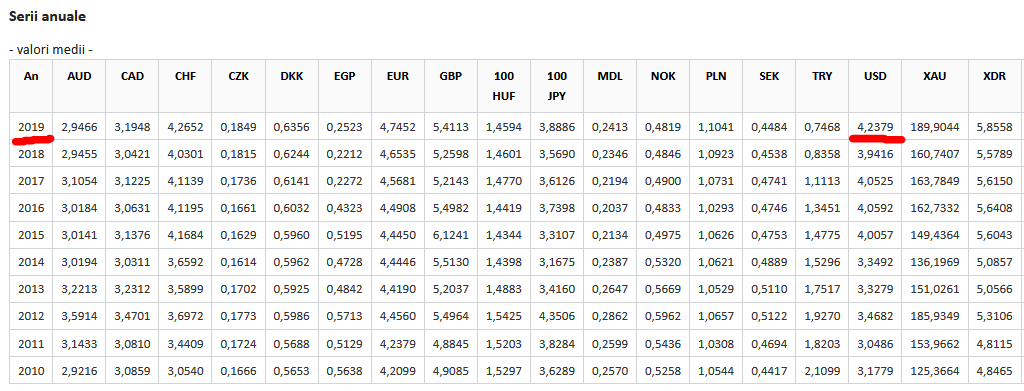Select the 2015 year cell

point(31,235)
